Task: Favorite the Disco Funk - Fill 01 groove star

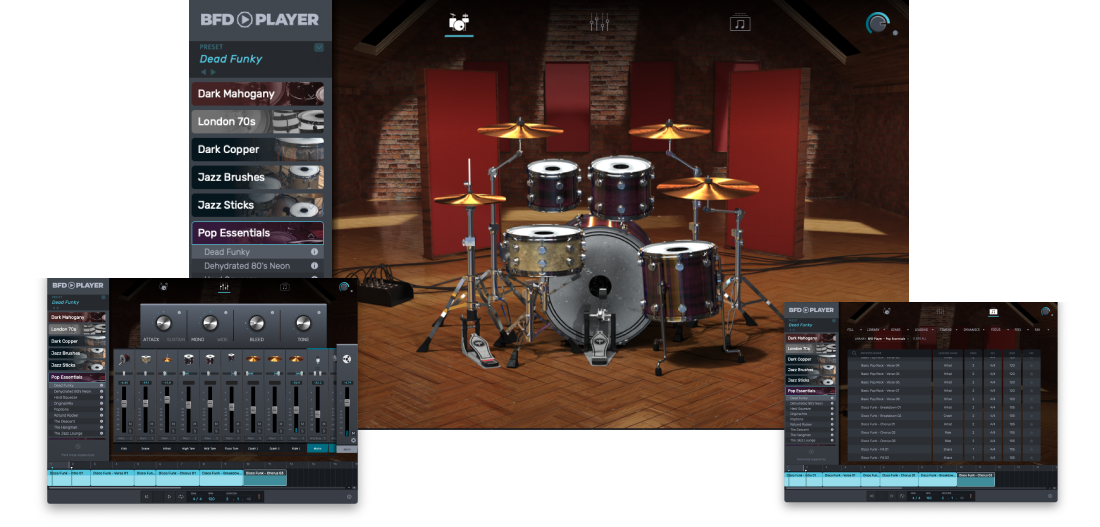Action: click(x=1031, y=449)
